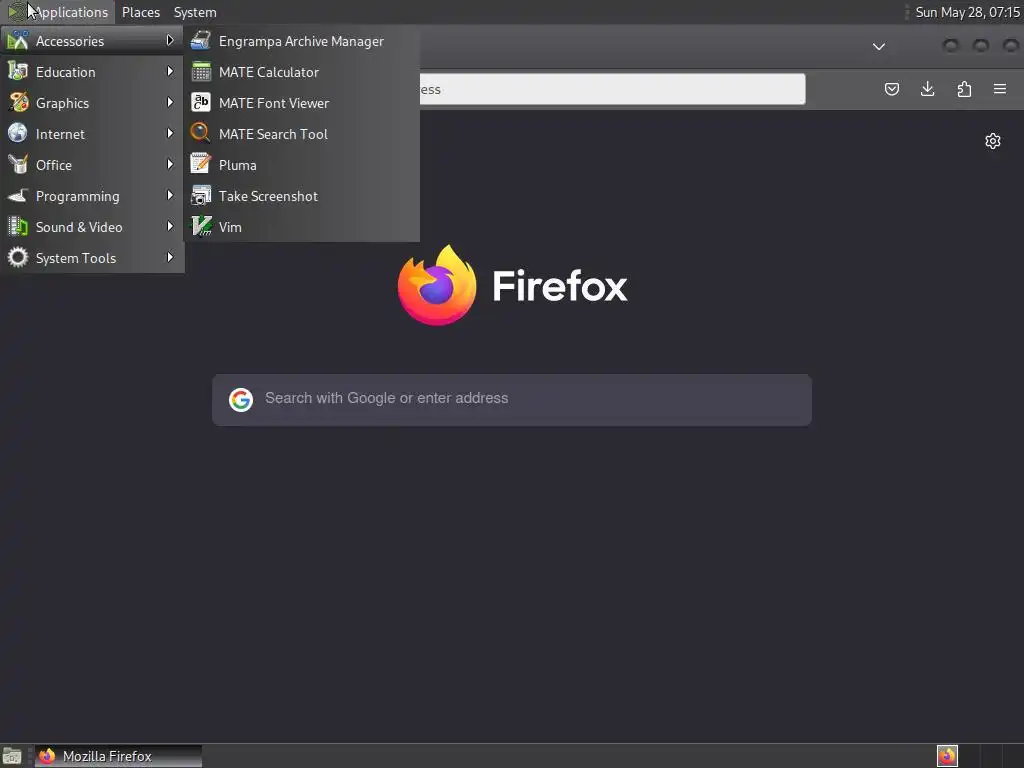1024x768 pixels.
Task: Expand Sound & Video submenu arrow
Action: (170, 227)
